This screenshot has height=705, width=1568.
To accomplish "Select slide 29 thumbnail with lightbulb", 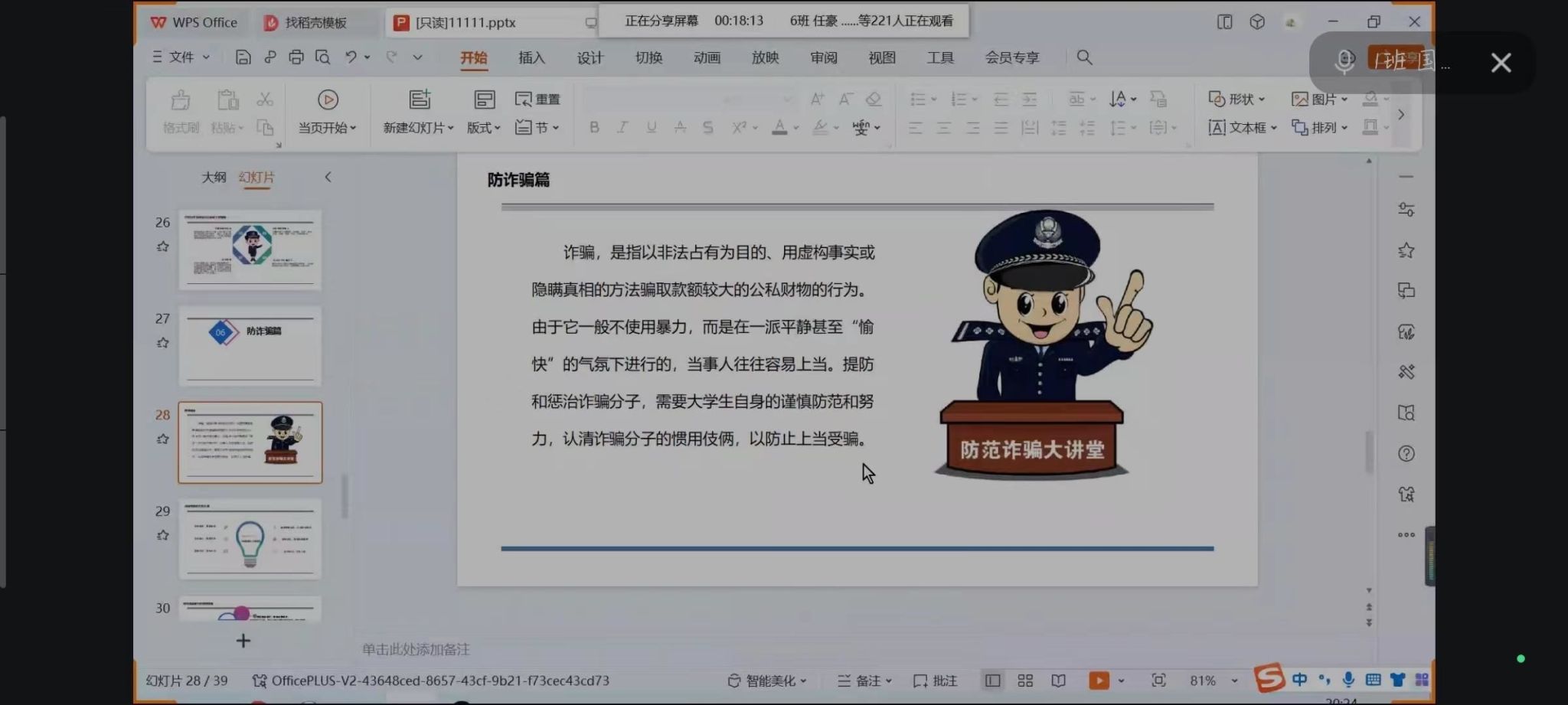I will [250, 539].
